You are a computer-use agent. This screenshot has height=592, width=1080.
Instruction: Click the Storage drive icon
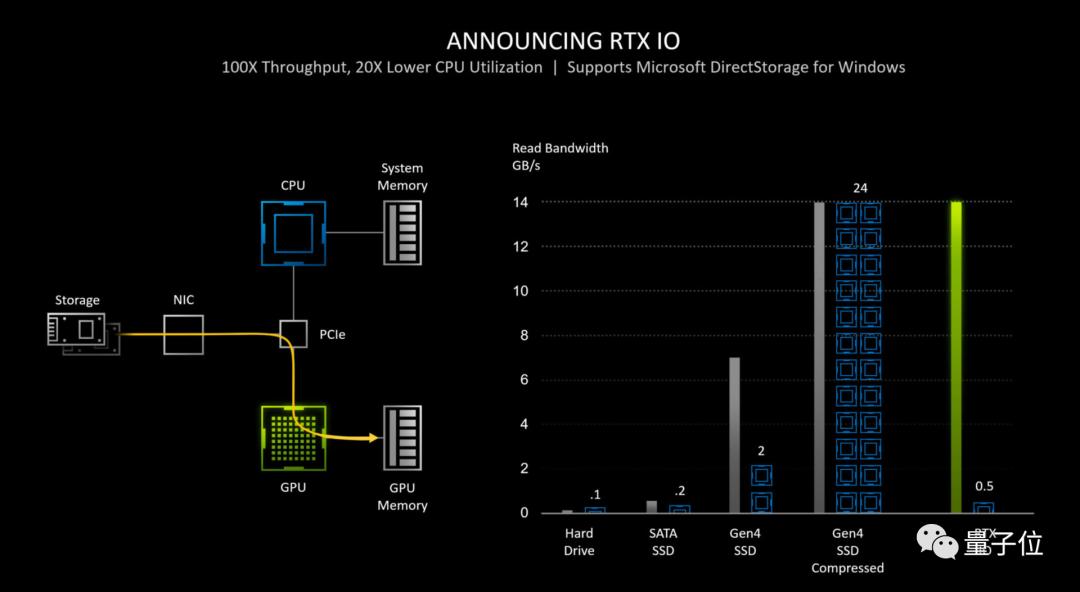pos(83,334)
